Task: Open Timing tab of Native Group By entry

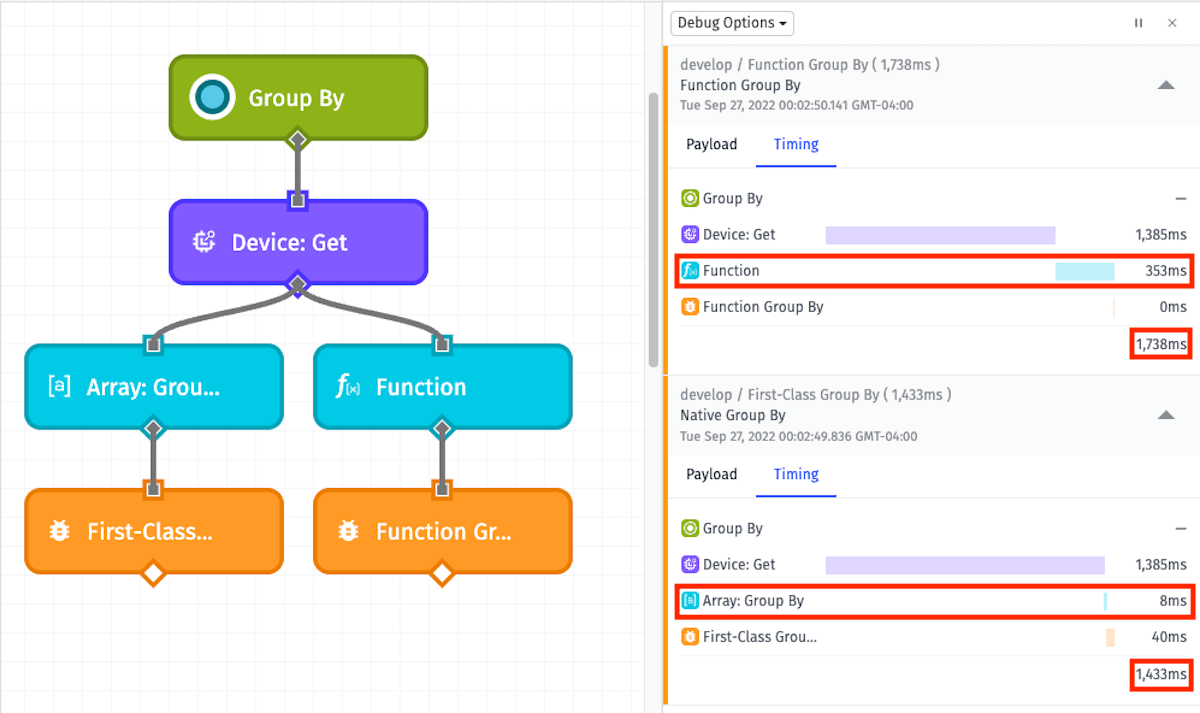Action: tap(796, 475)
